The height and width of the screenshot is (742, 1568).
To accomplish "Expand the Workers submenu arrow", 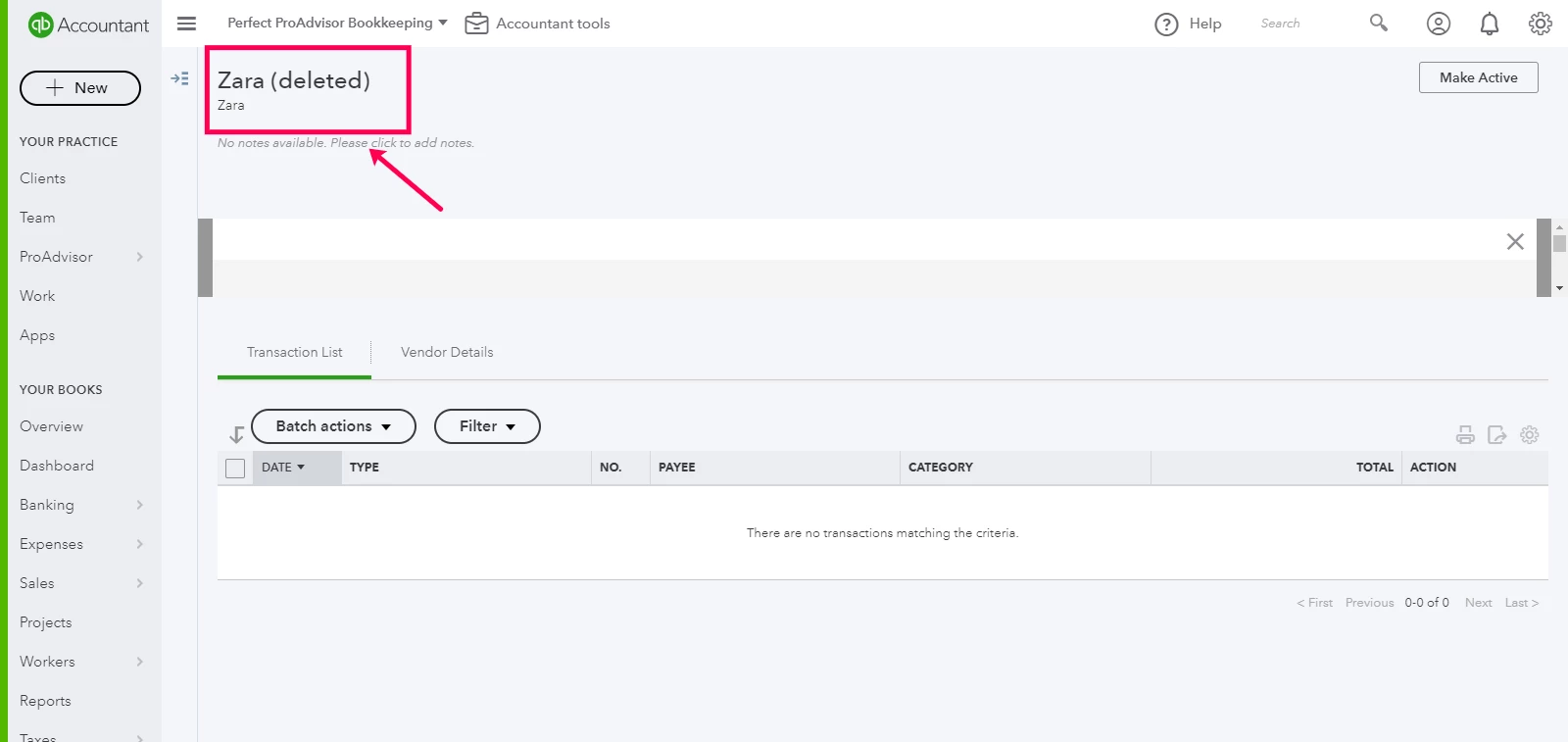I will (140, 662).
